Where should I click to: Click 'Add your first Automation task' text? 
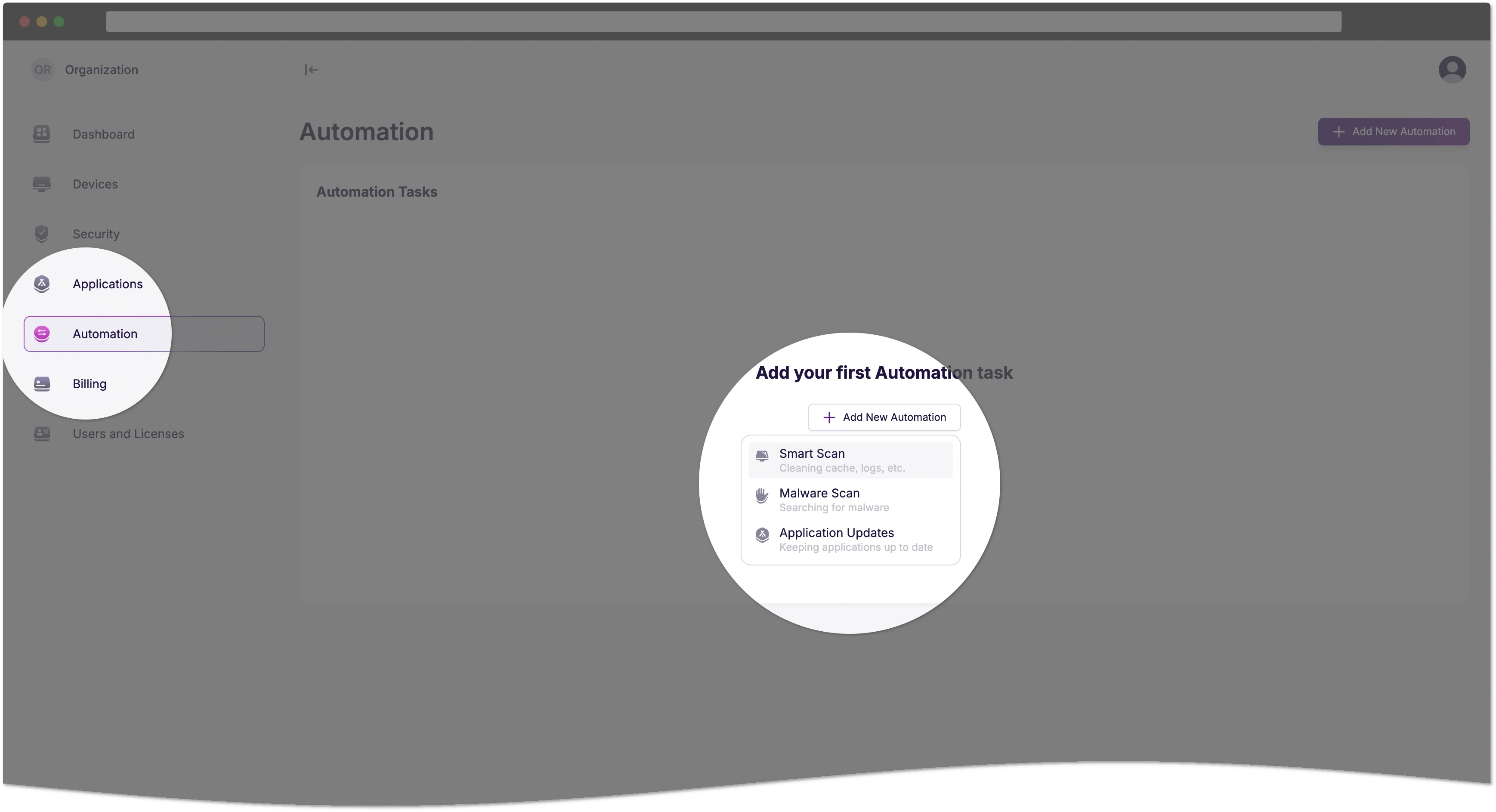pos(884,372)
